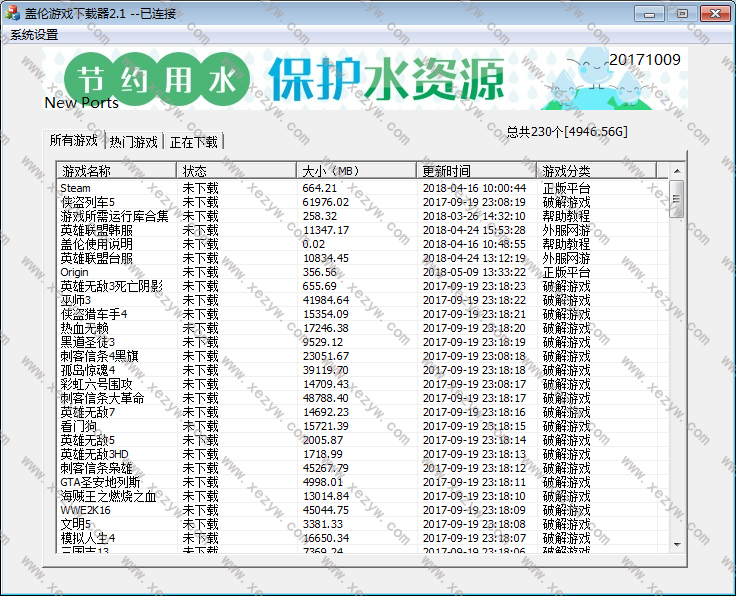Click the scrollbar up arrow
This screenshot has height=596, width=736.
(x=677, y=186)
